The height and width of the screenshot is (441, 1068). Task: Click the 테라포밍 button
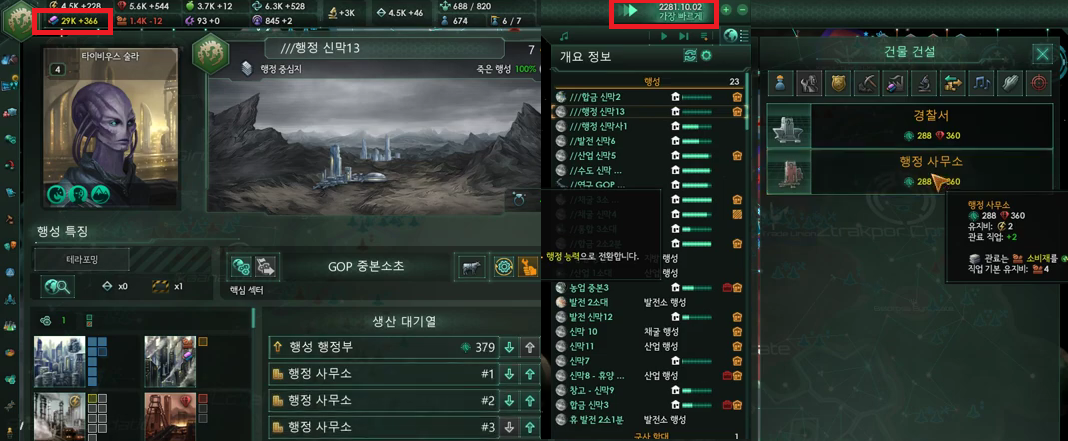tap(82, 259)
